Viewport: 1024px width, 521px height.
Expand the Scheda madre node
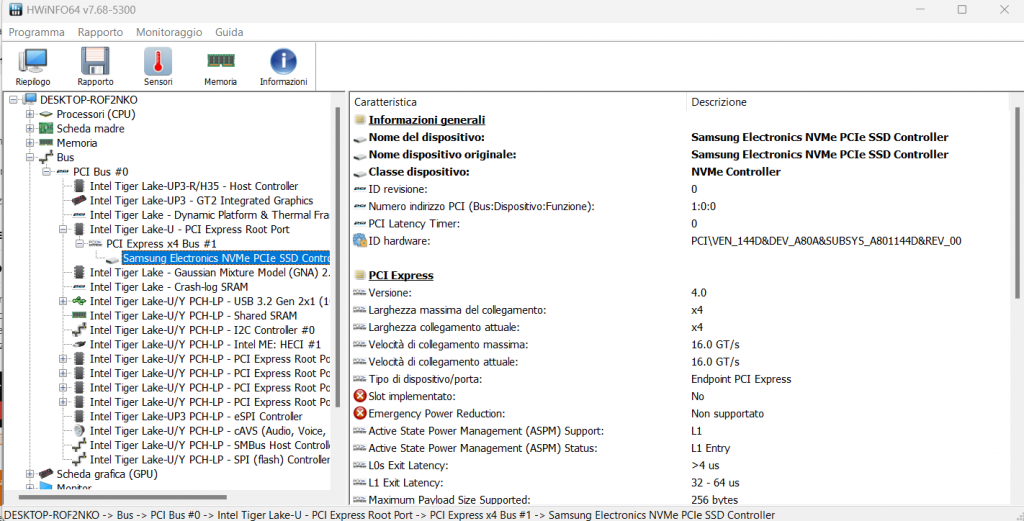coord(30,129)
